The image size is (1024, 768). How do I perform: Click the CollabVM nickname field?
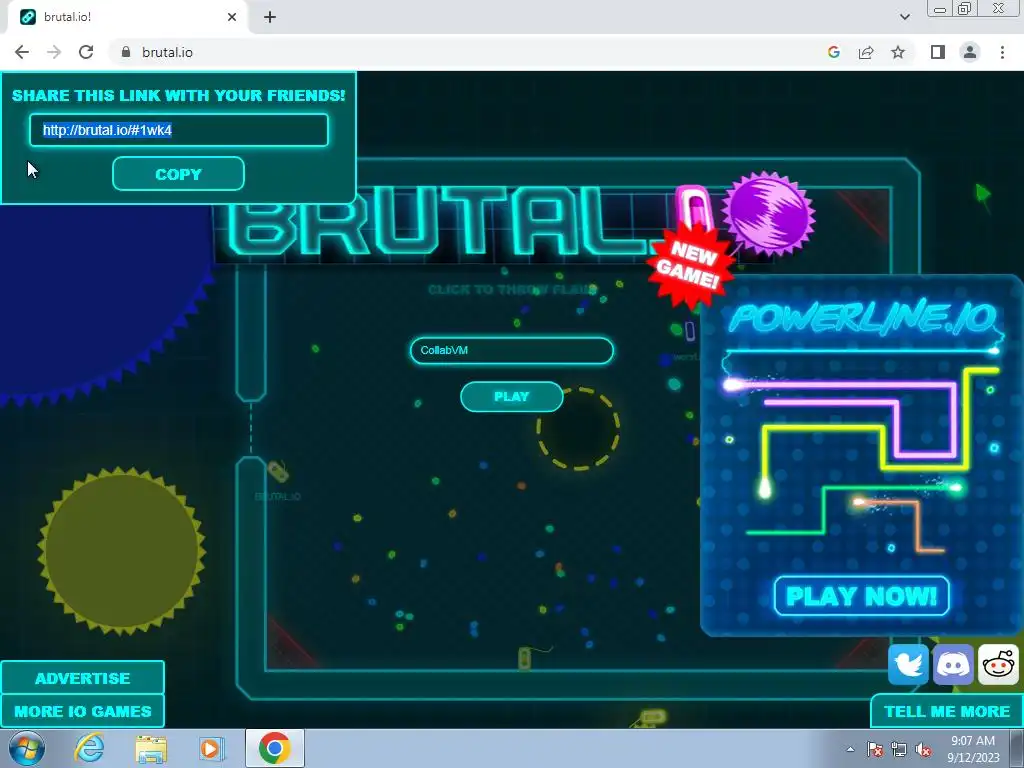click(511, 351)
